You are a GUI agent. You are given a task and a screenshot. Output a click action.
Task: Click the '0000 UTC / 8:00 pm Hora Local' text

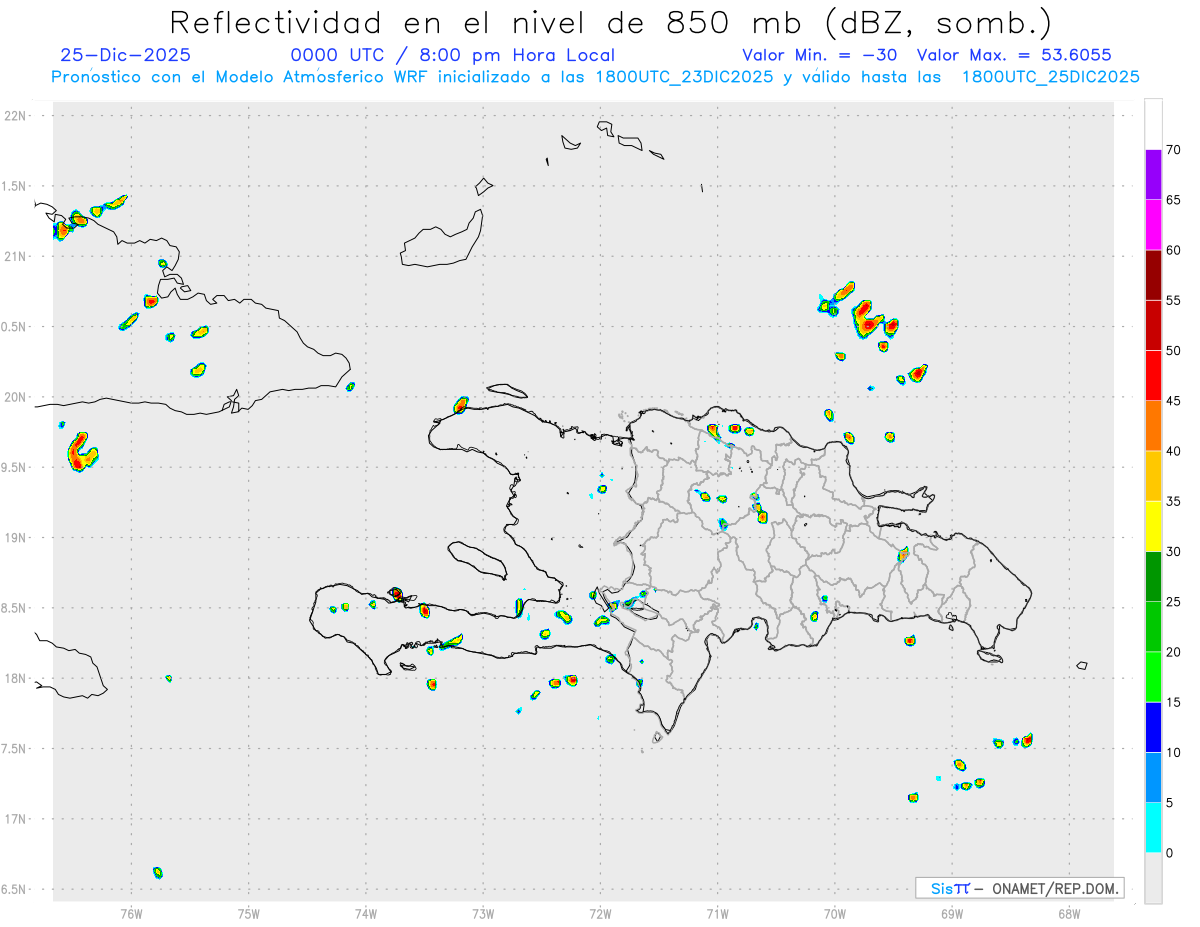(x=452, y=56)
